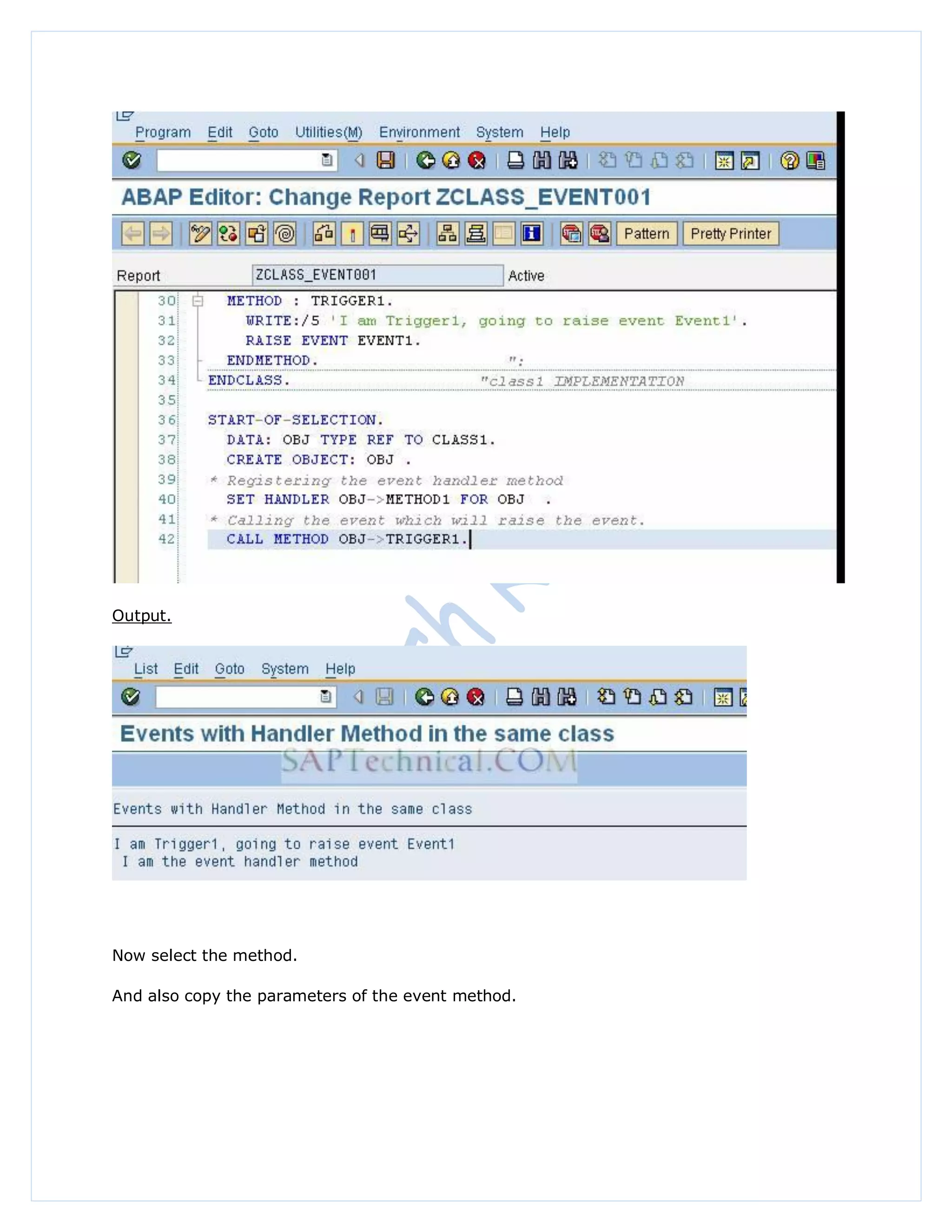Open the List menu in output window
Image resolution: width=952 pixels, height=1232 pixels.
tap(145, 669)
